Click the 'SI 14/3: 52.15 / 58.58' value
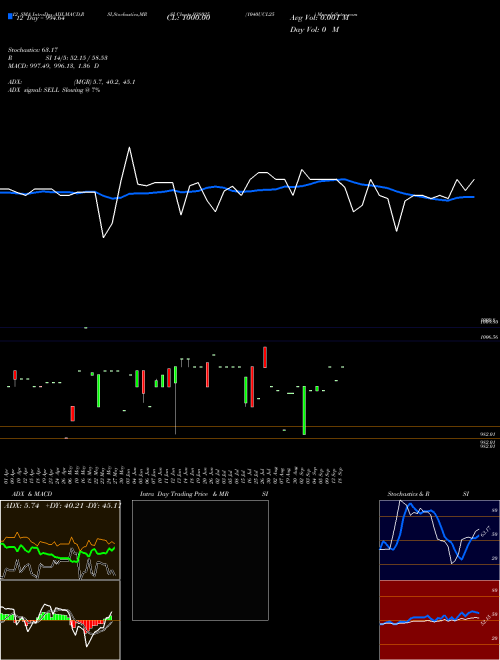500x660 pixels. click(x=77, y=58)
